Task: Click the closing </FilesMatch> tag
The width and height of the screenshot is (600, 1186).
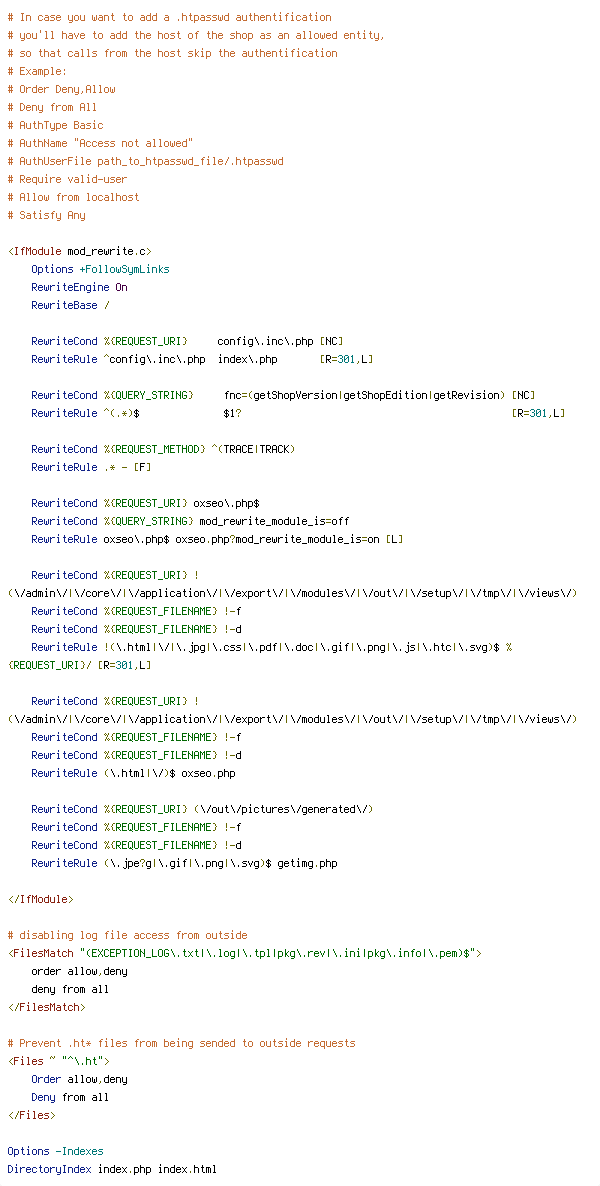Action: coord(47,1007)
